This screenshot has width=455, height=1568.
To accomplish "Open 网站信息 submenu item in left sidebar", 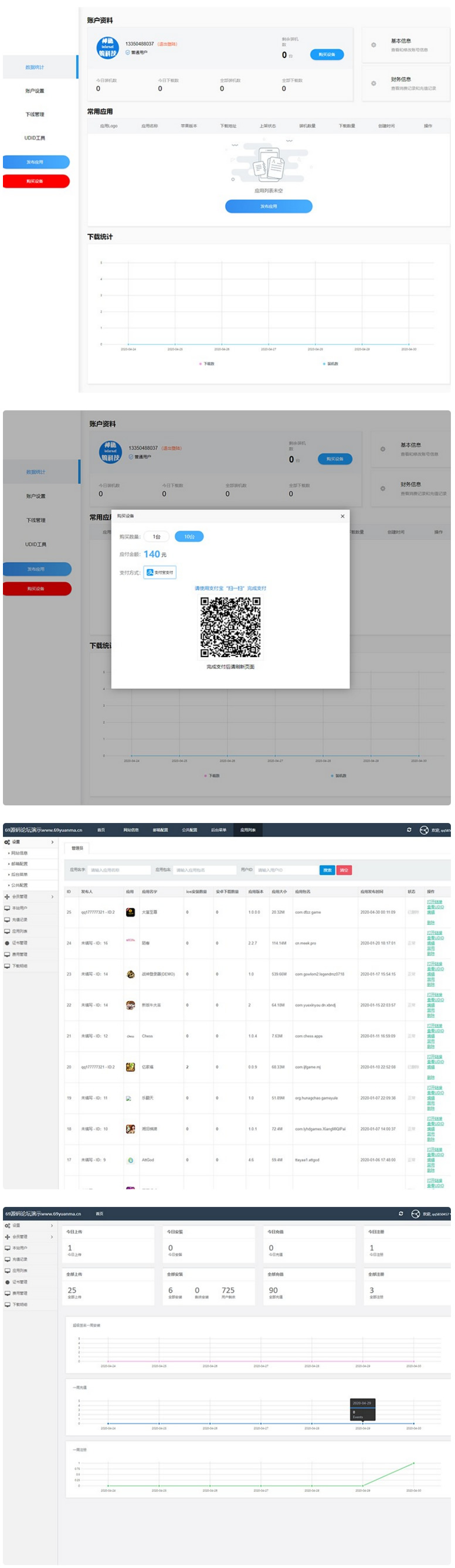I will 19,853.
